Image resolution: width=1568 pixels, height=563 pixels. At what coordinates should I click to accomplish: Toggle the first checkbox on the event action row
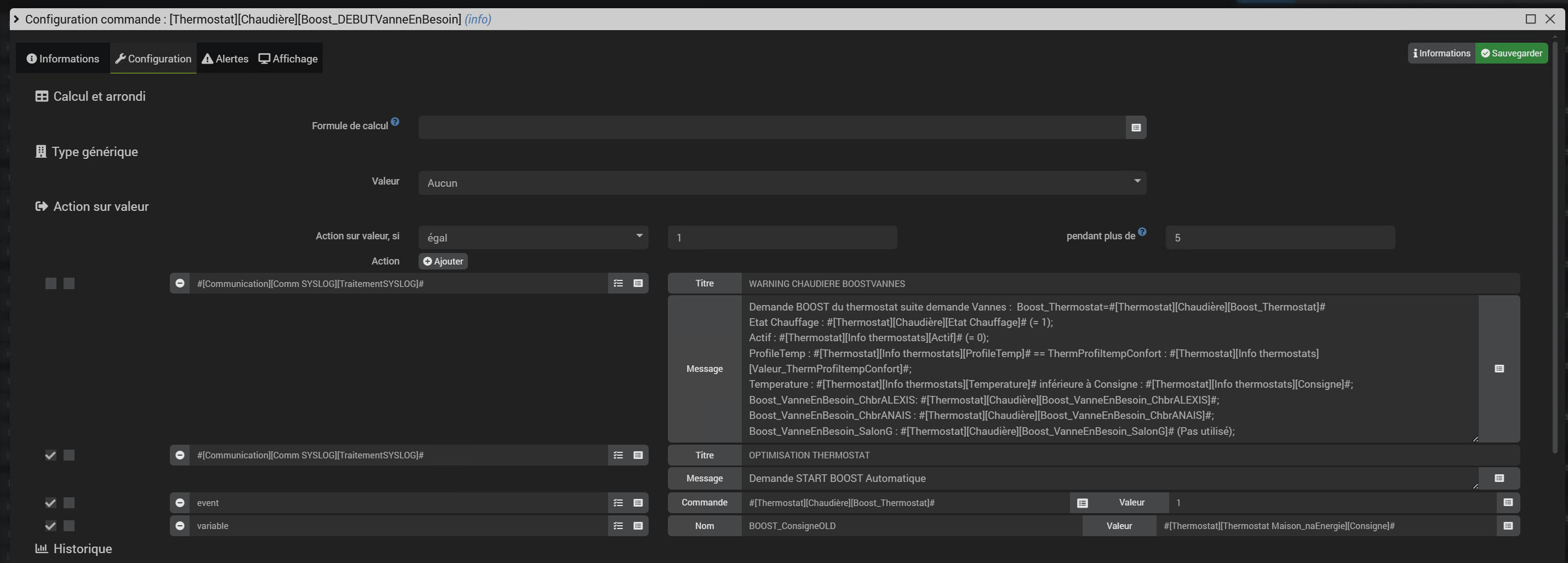click(x=50, y=503)
